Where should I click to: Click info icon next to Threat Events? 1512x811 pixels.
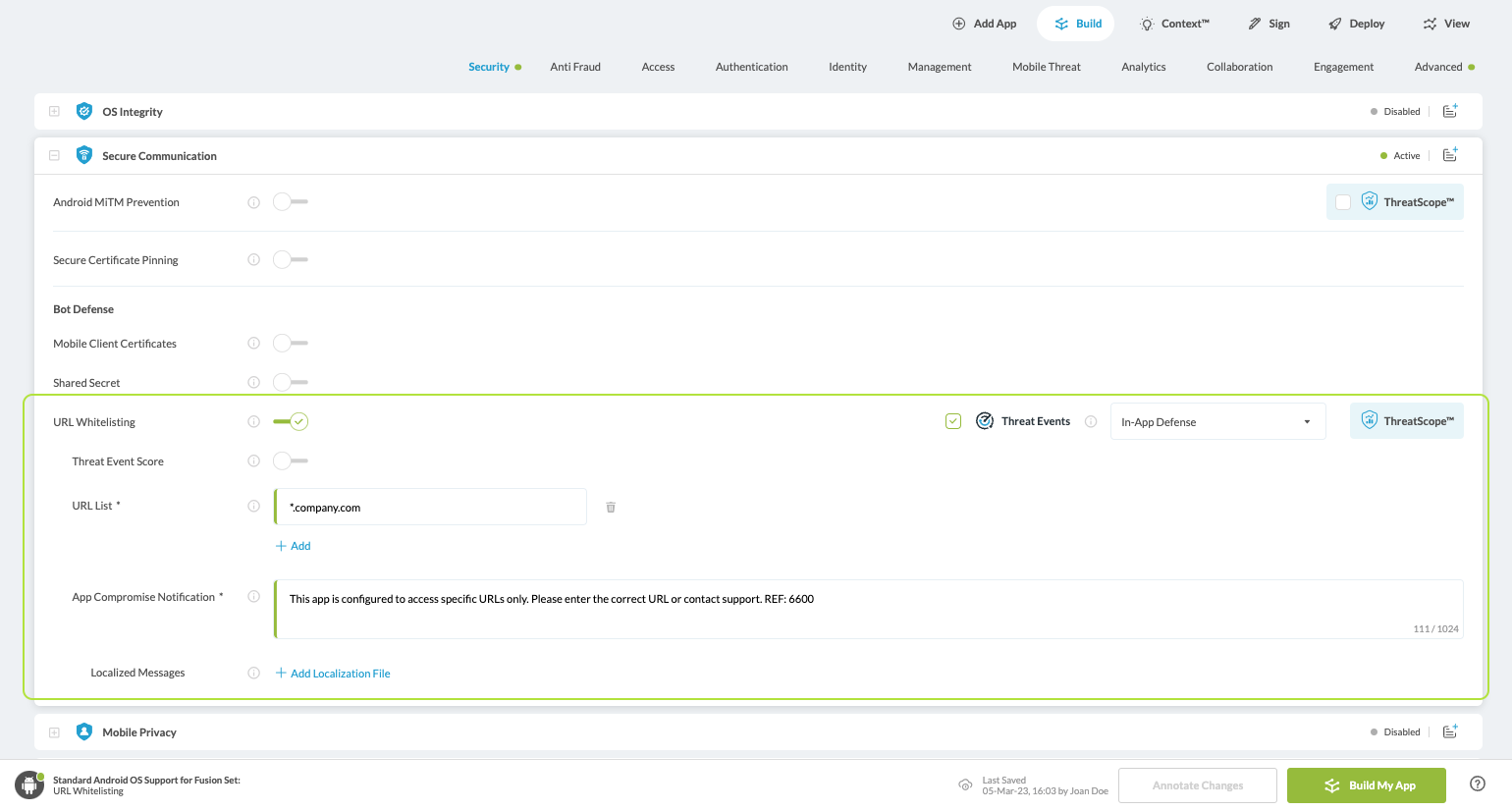point(1091,422)
